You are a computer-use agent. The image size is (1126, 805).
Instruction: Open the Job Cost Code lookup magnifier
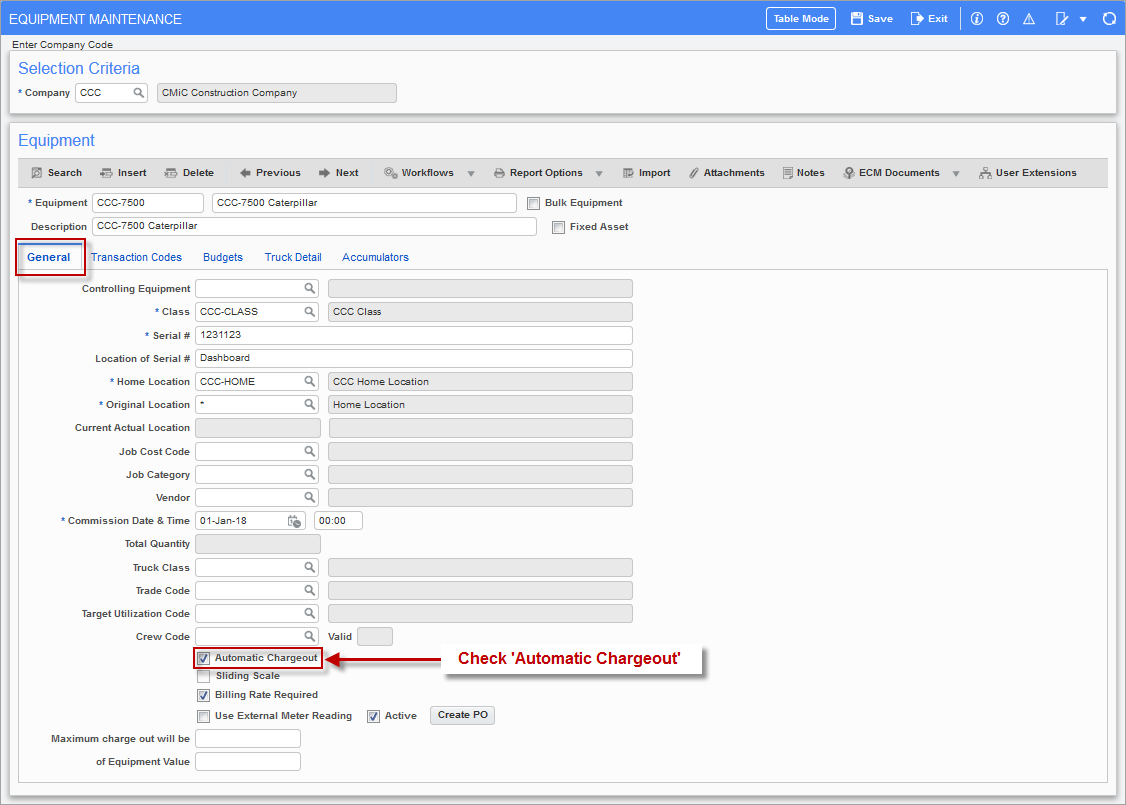click(310, 451)
